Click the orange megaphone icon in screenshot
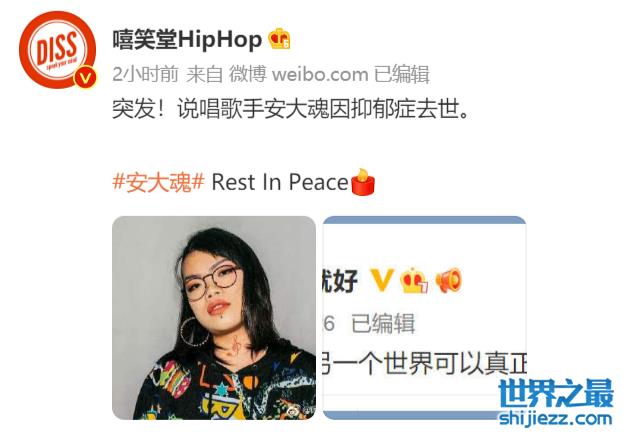 coord(449,280)
